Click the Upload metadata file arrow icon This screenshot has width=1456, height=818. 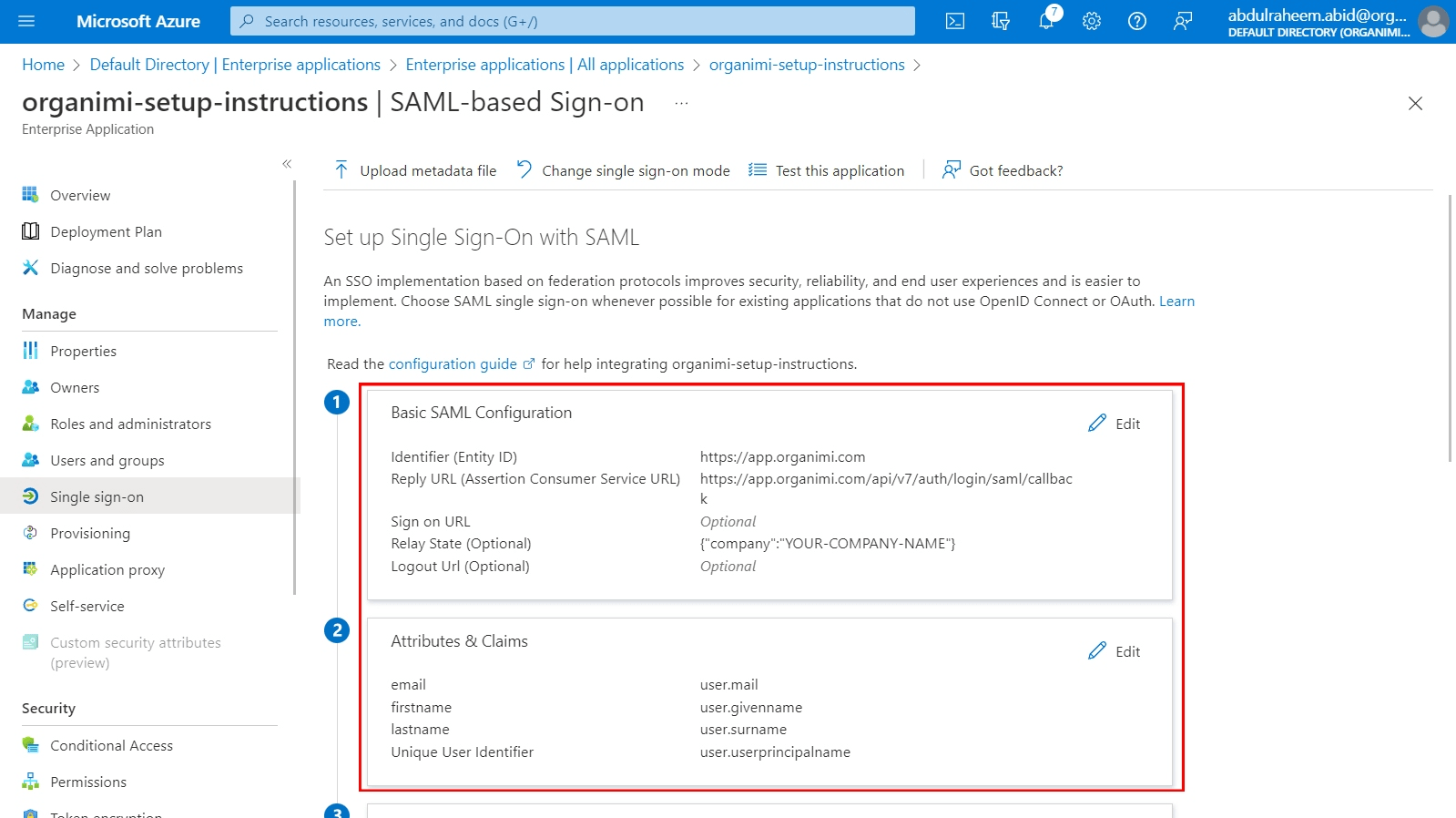pos(341,169)
